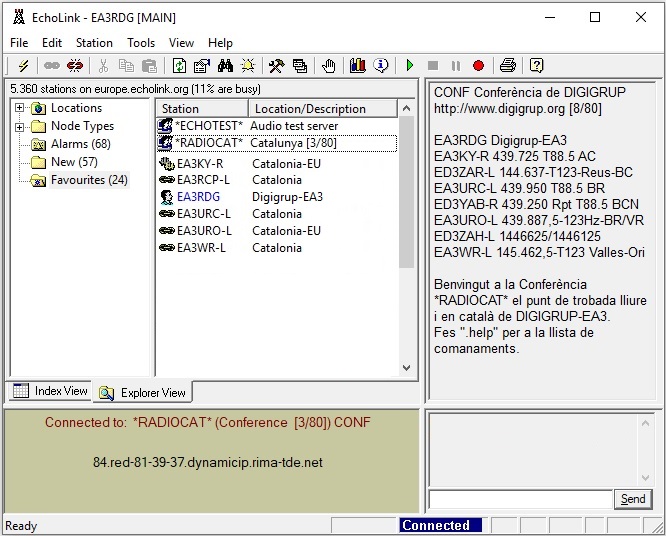This screenshot has height=536, width=666.
Task: Open Setup with hammer and wrench icon
Action: point(277,65)
